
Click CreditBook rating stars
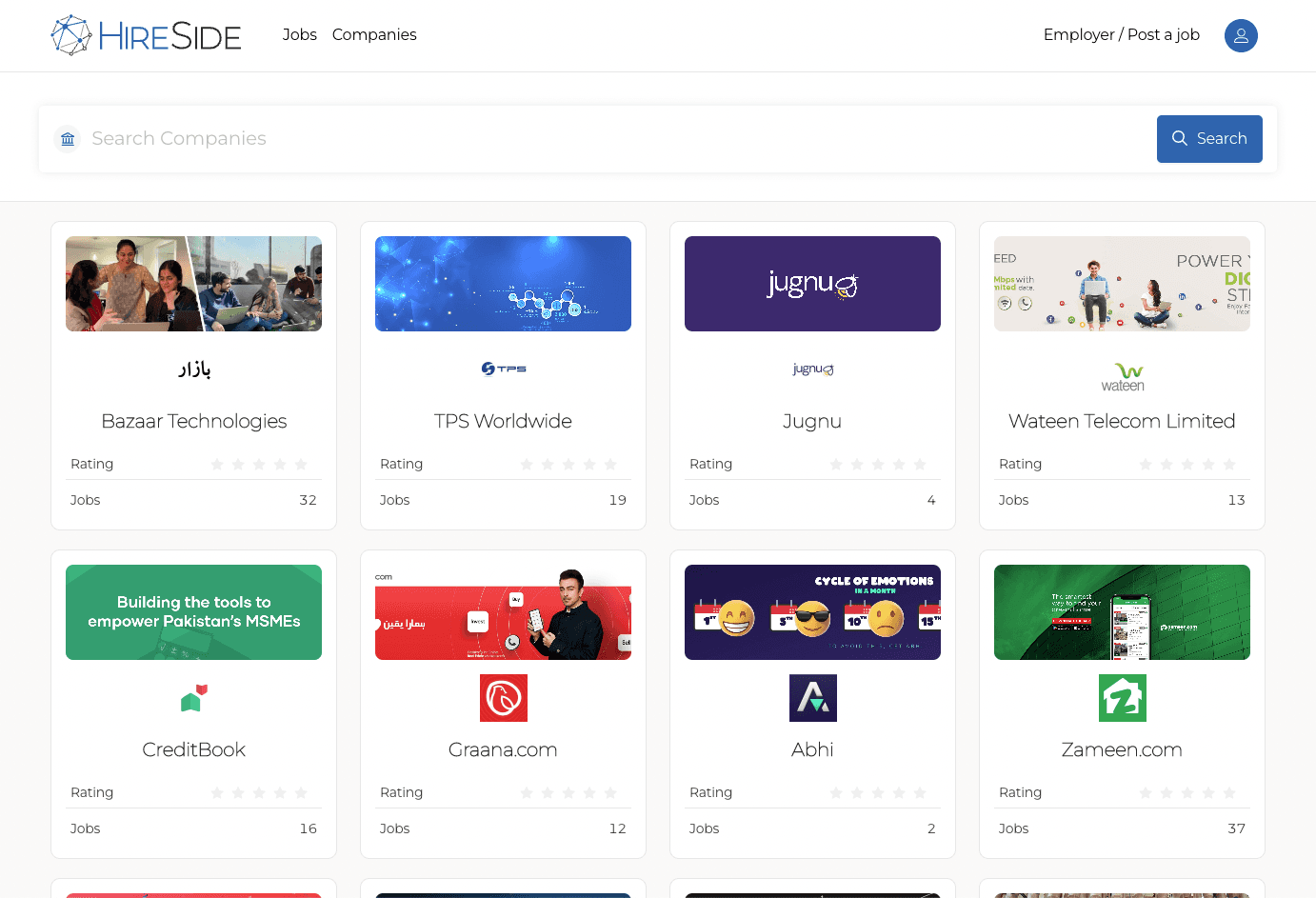[x=259, y=792]
